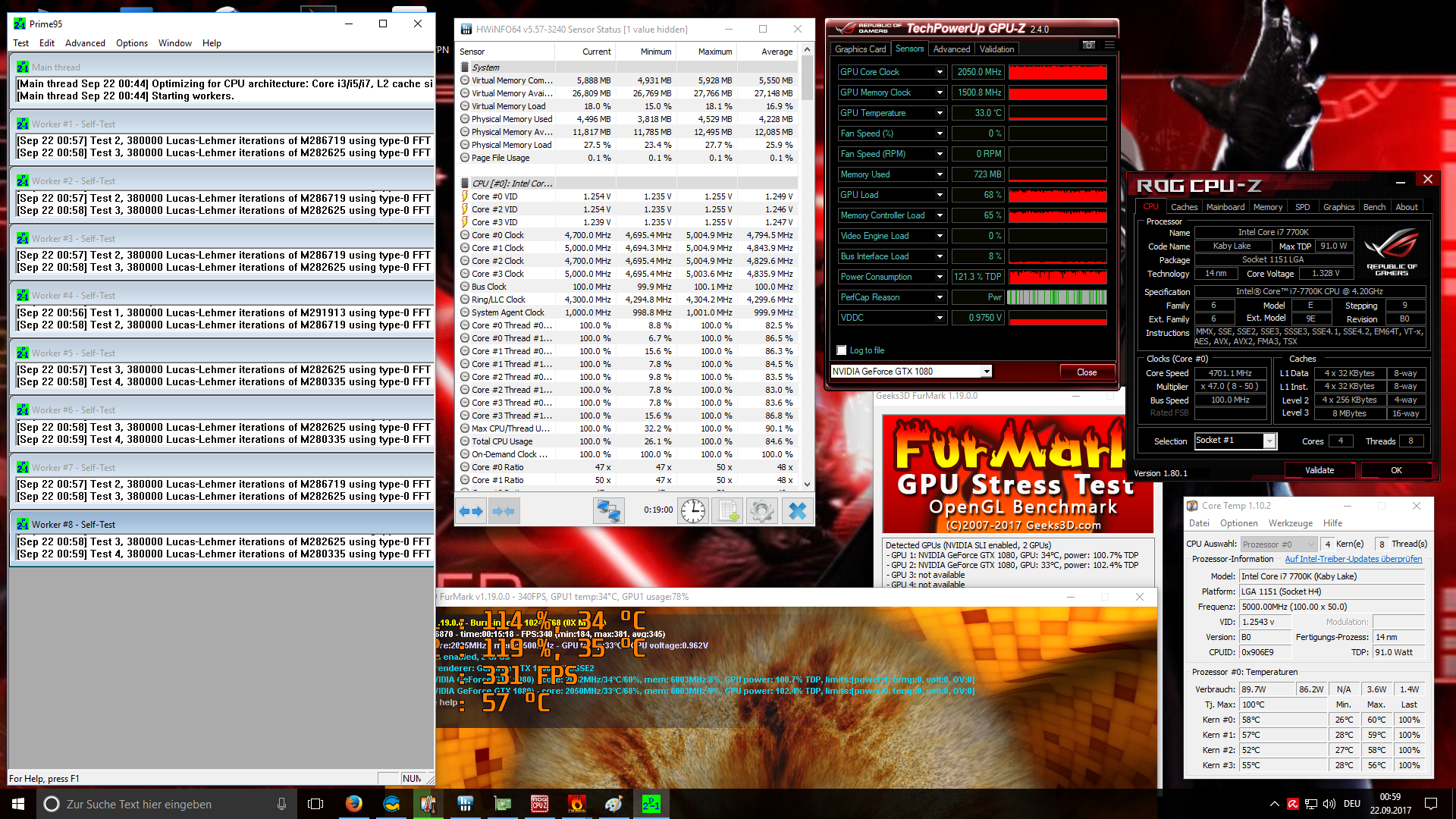Screen dimensions: 1456x819
Task: Click CPU-Z Validate button
Action: click(x=1319, y=470)
